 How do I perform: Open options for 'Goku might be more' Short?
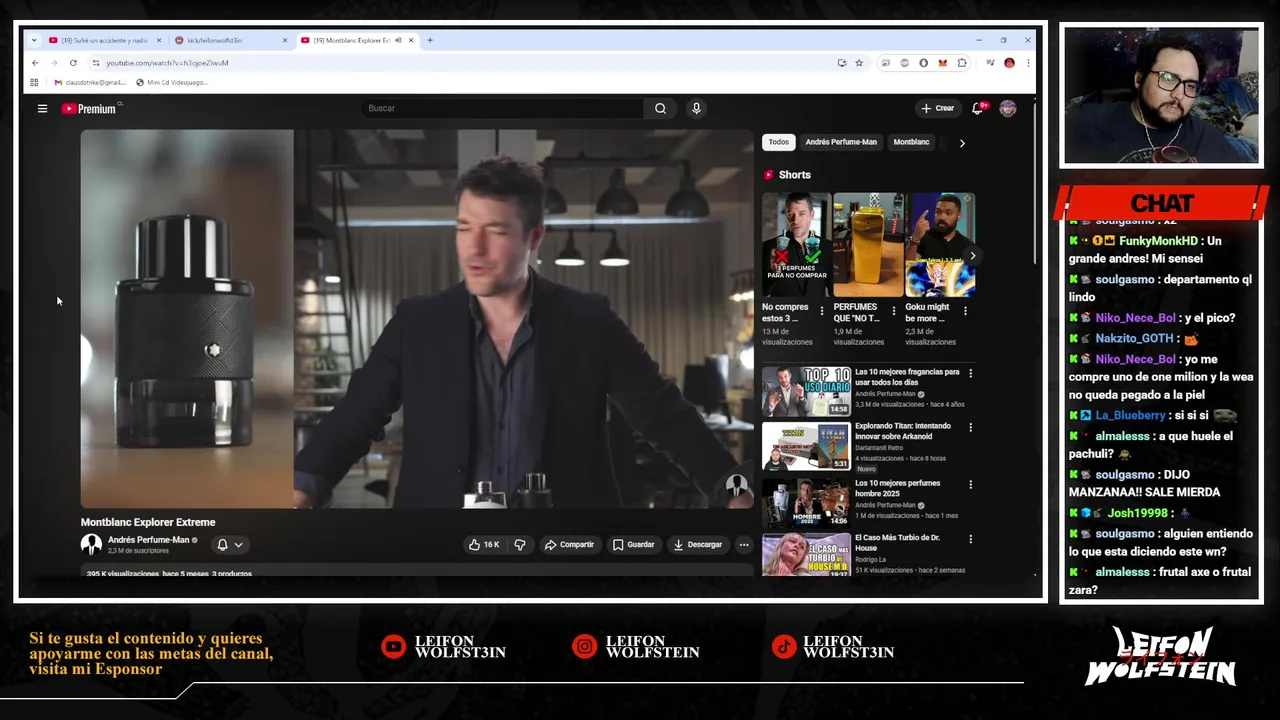[965, 311]
